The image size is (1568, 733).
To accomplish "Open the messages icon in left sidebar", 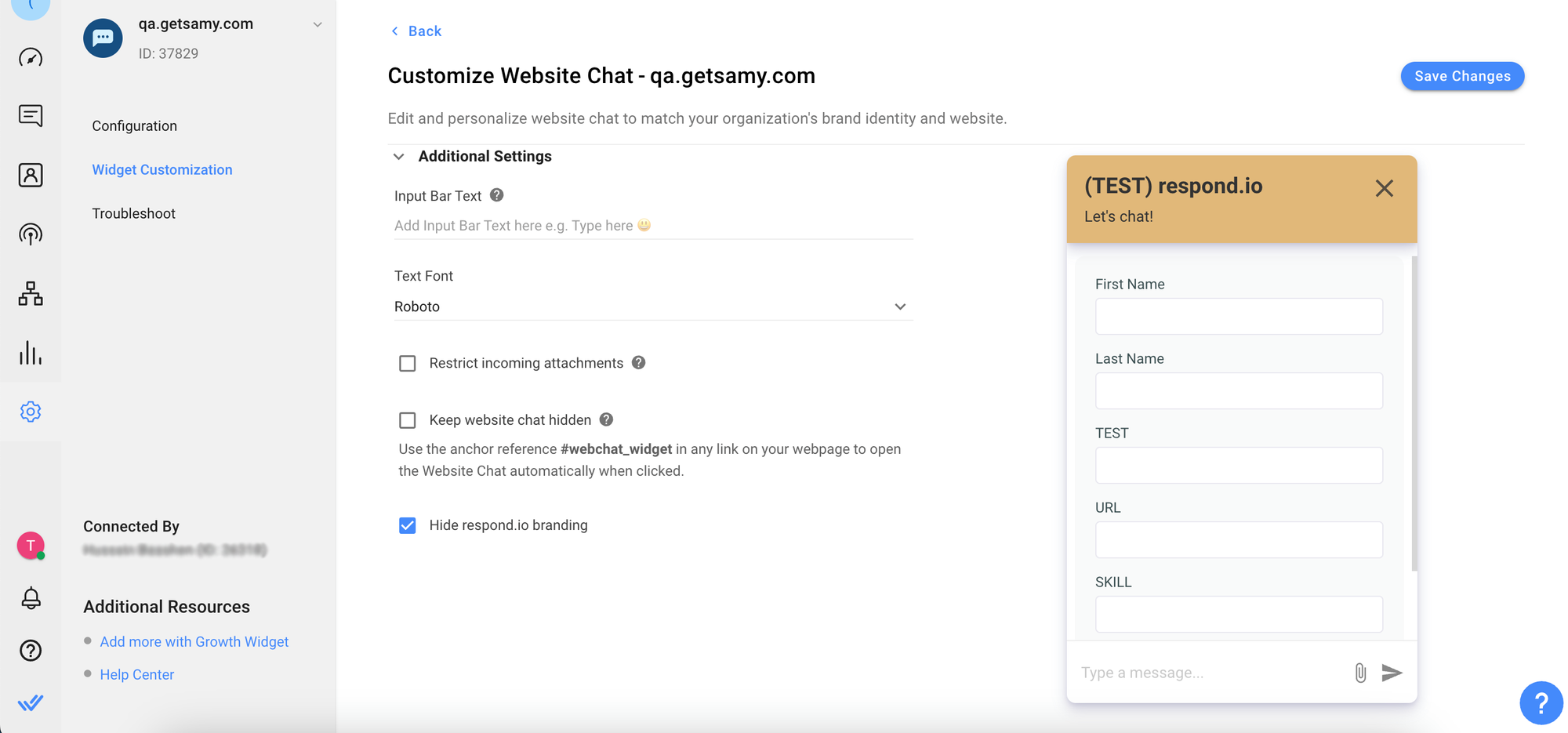I will click(x=31, y=116).
